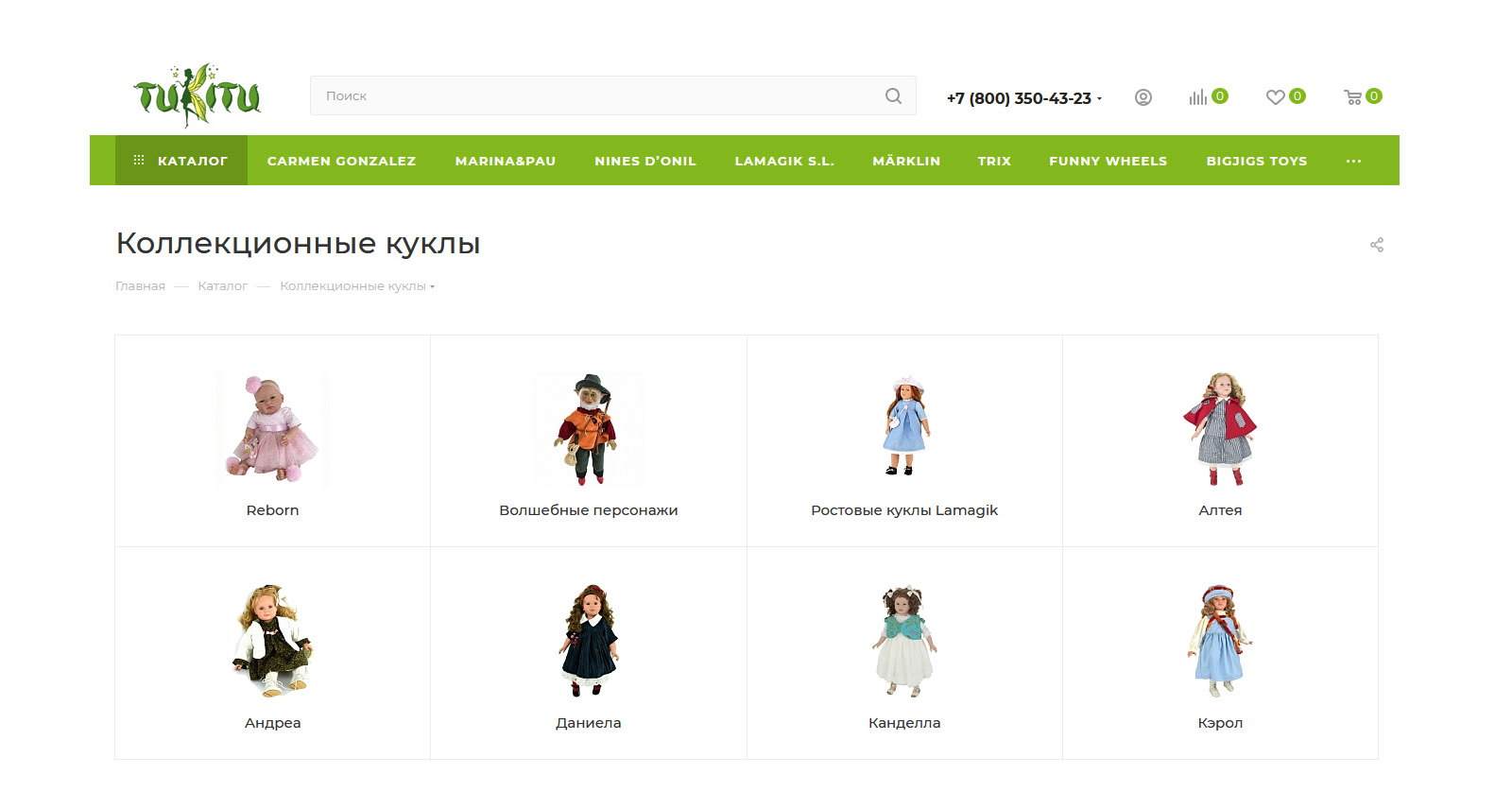Click phone number +7 (800) 350-43-23
Viewport: 1512px width, 809px height.
(1019, 98)
